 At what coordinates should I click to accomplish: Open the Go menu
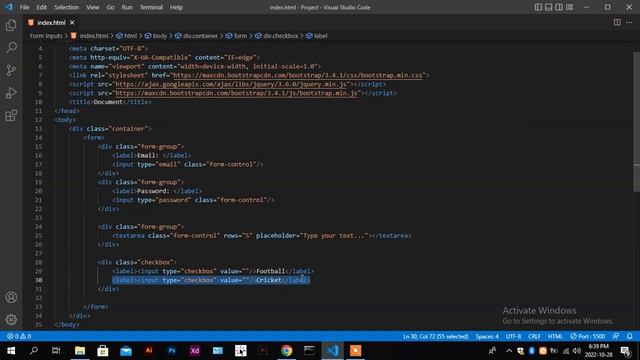[111, 7]
